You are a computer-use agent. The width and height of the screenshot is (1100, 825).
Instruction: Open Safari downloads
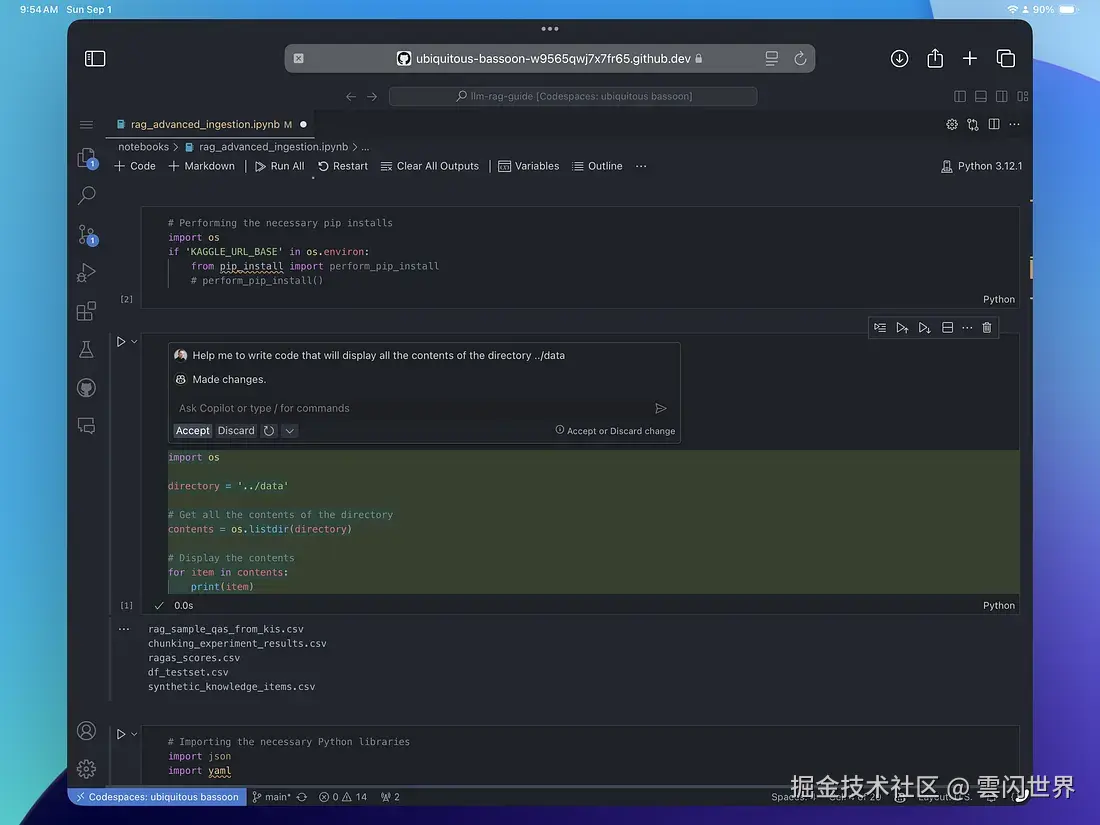pyautogui.click(x=899, y=58)
